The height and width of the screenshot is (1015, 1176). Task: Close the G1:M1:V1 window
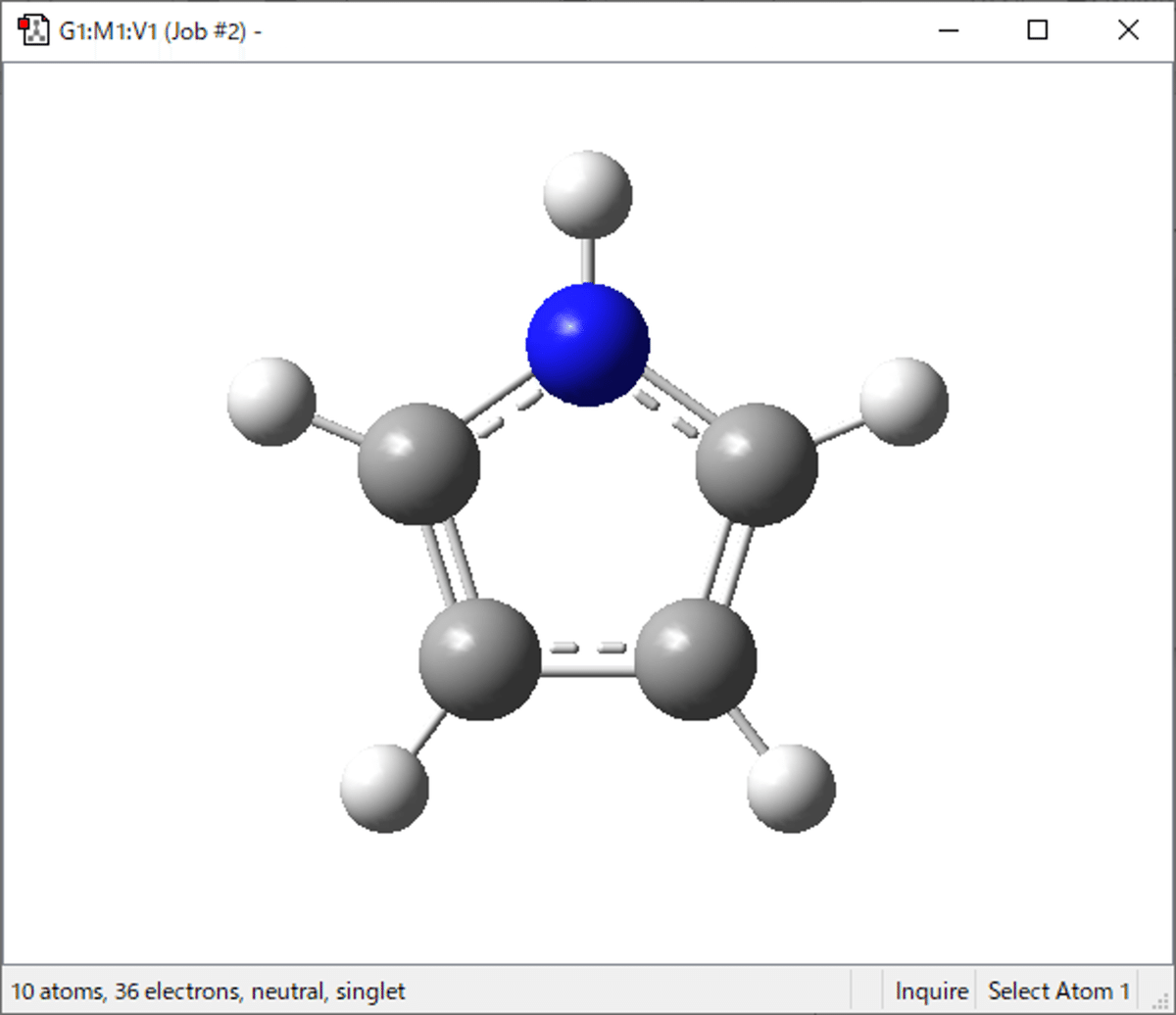[x=1128, y=30]
